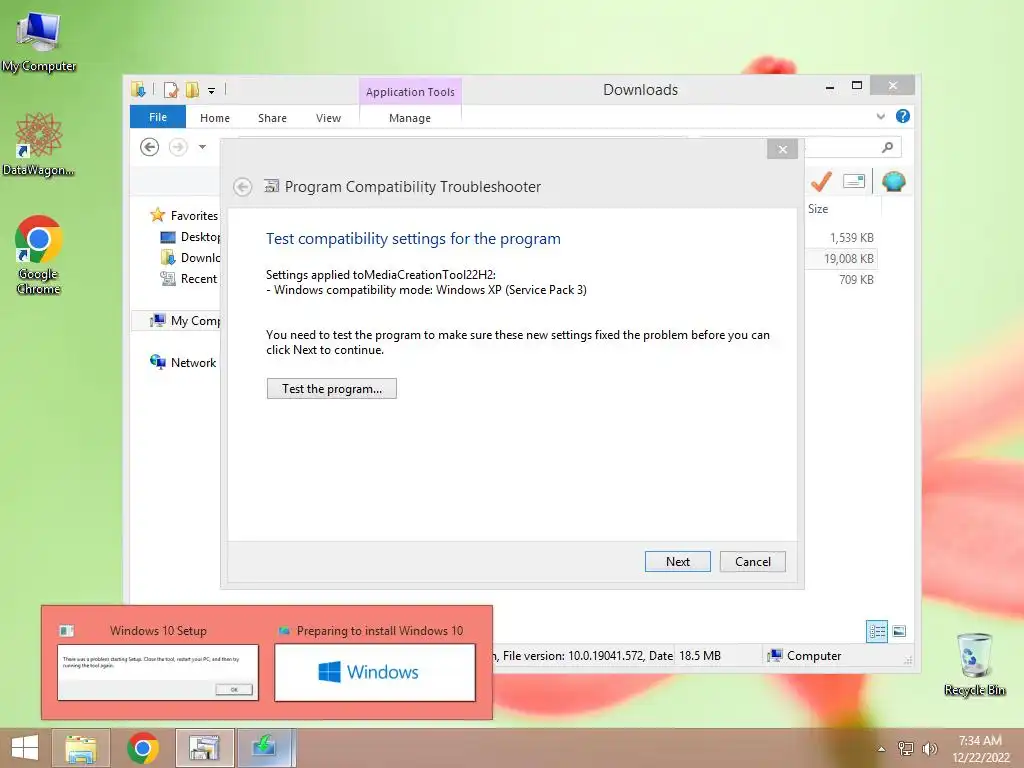Select Desktop in the navigation pane

(190, 236)
